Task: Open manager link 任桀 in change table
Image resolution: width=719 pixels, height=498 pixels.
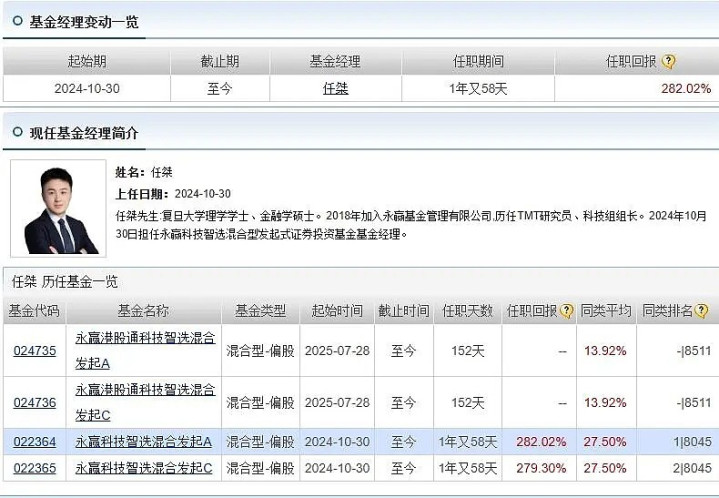Action: 336,89
